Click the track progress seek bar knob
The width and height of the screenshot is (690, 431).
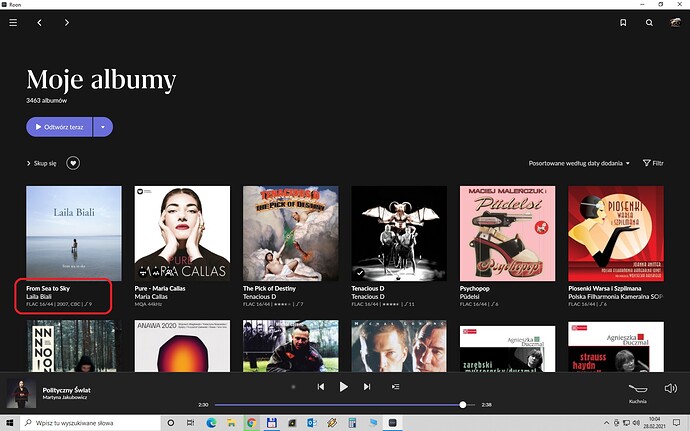462,405
